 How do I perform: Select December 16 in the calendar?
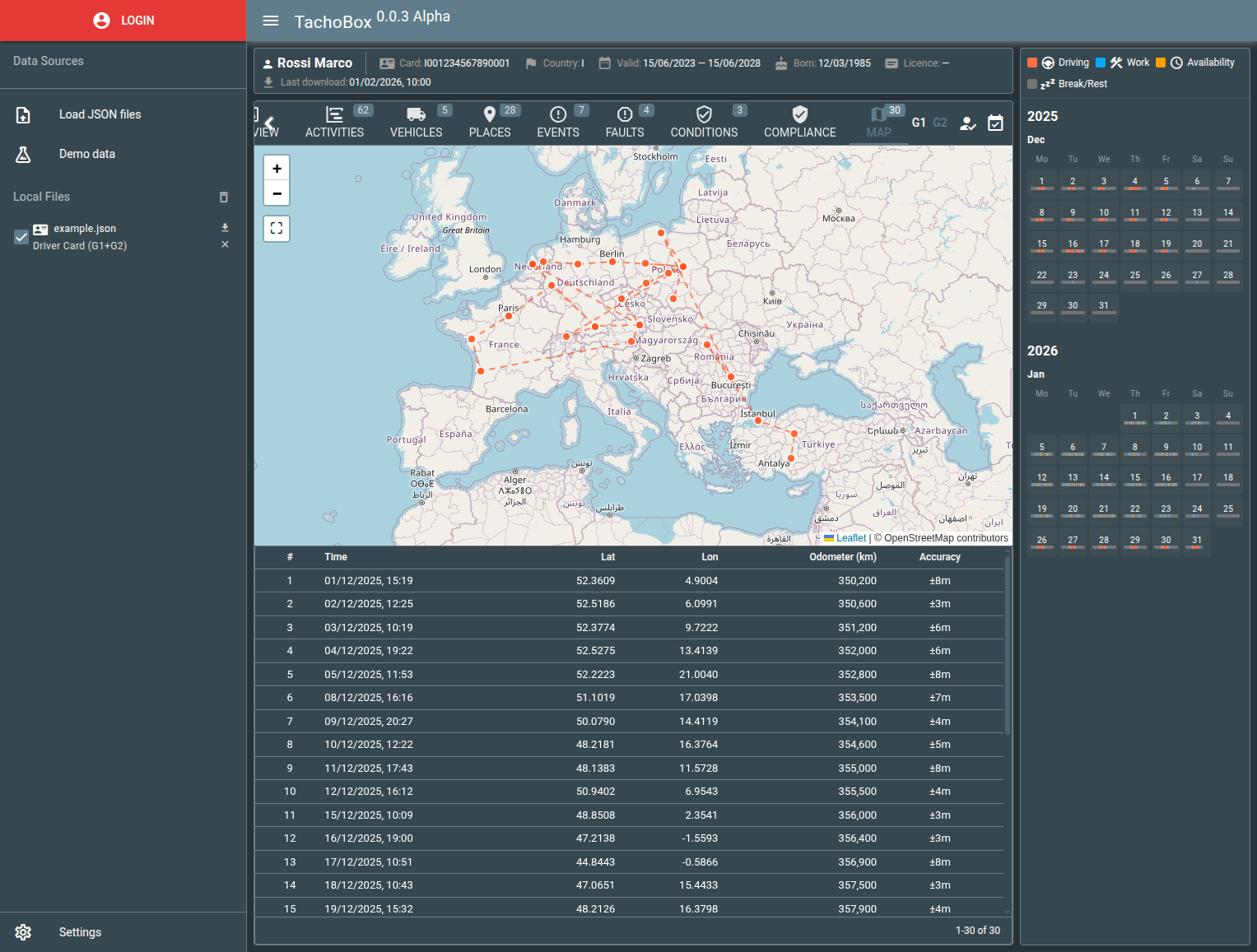tap(1073, 244)
